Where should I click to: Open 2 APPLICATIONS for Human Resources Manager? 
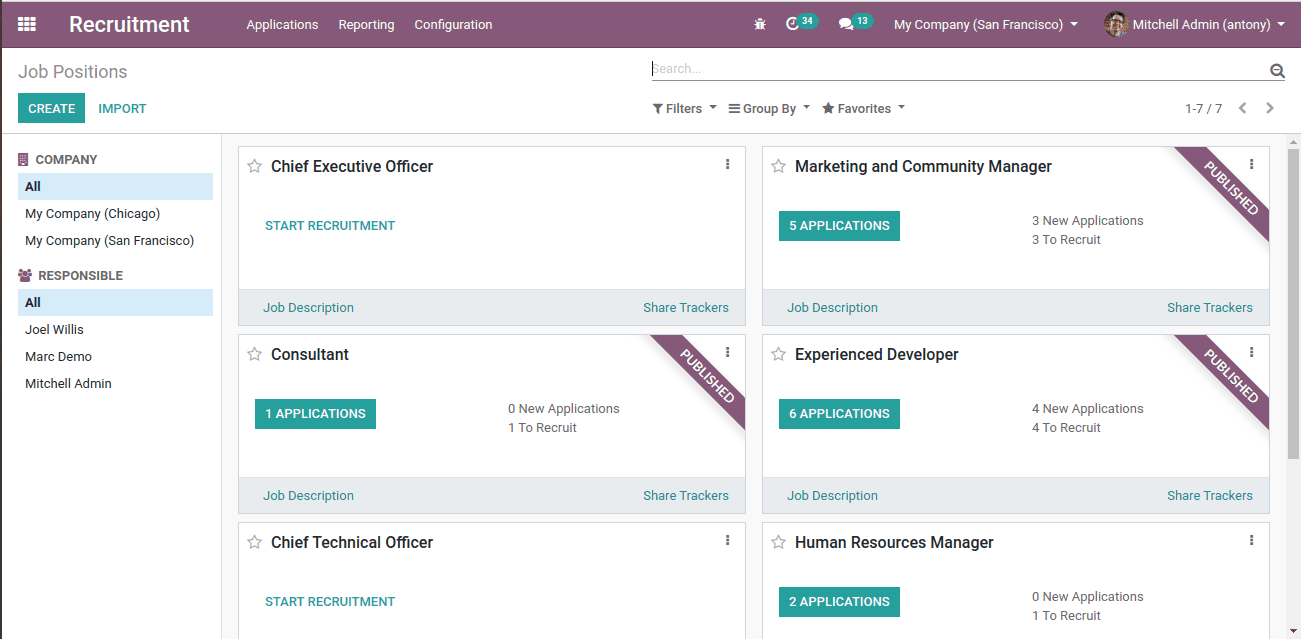(839, 602)
